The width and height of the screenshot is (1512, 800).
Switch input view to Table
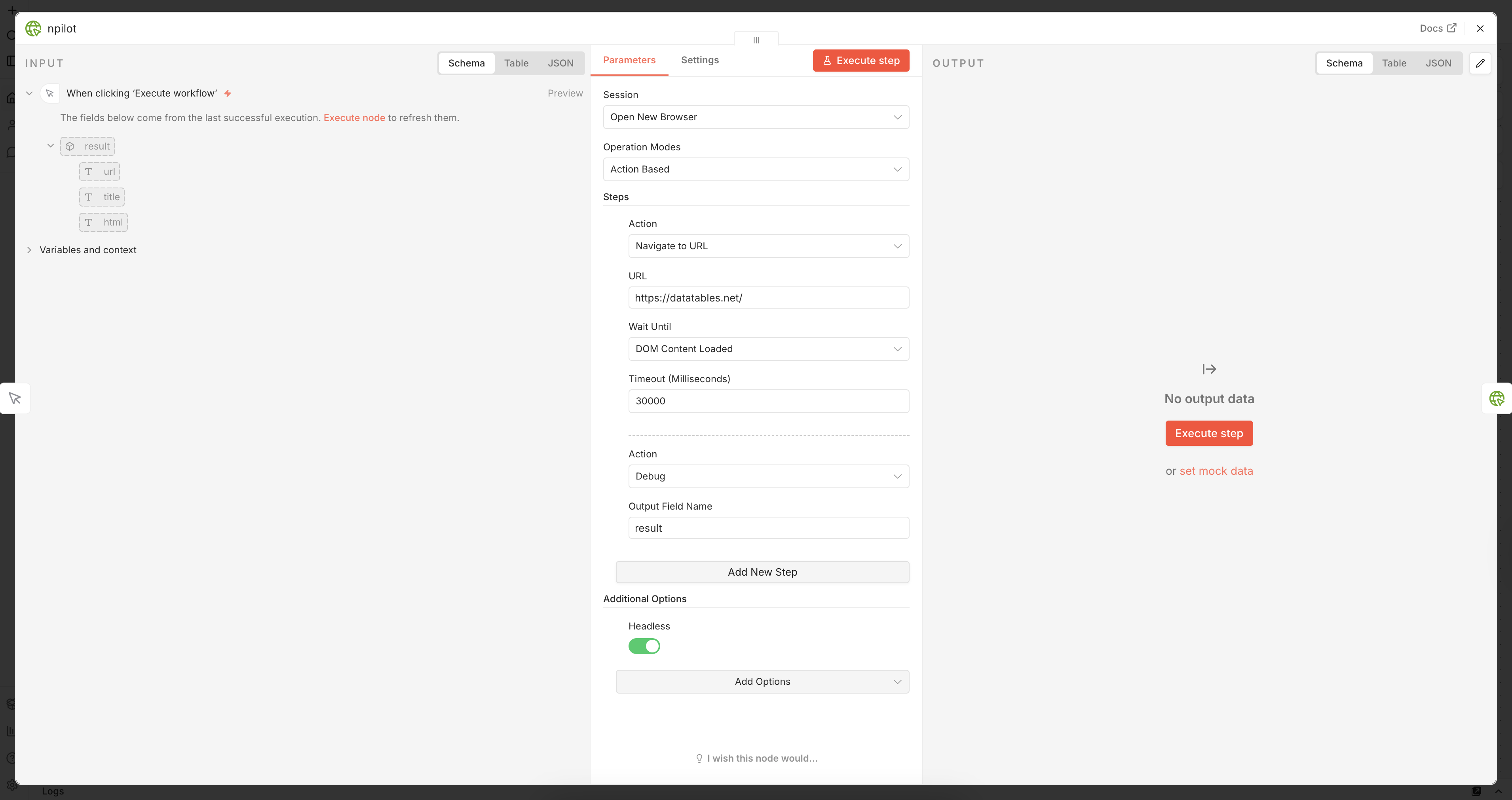coord(516,63)
